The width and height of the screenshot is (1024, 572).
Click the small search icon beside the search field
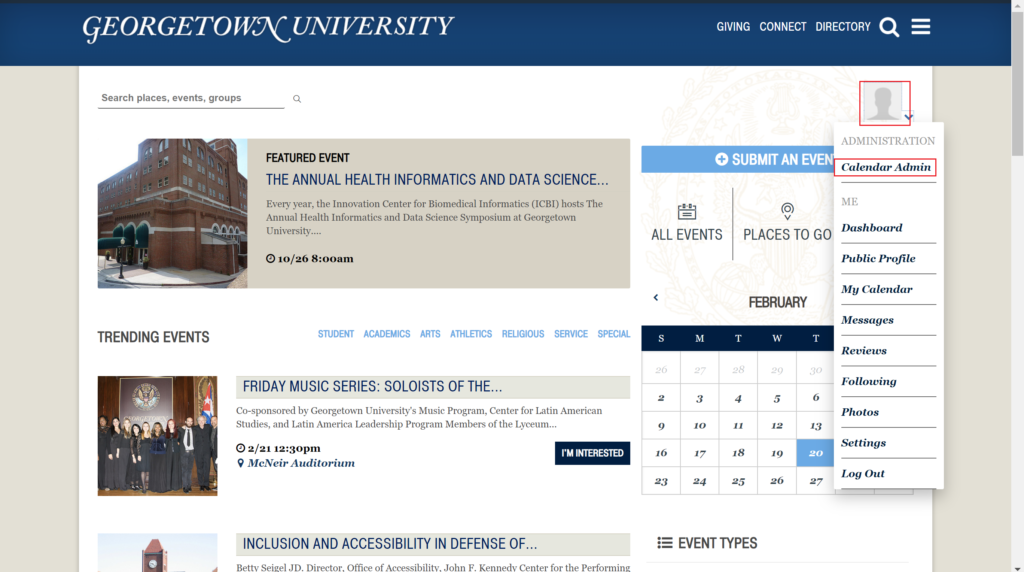pyautogui.click(x=297, y=99)
